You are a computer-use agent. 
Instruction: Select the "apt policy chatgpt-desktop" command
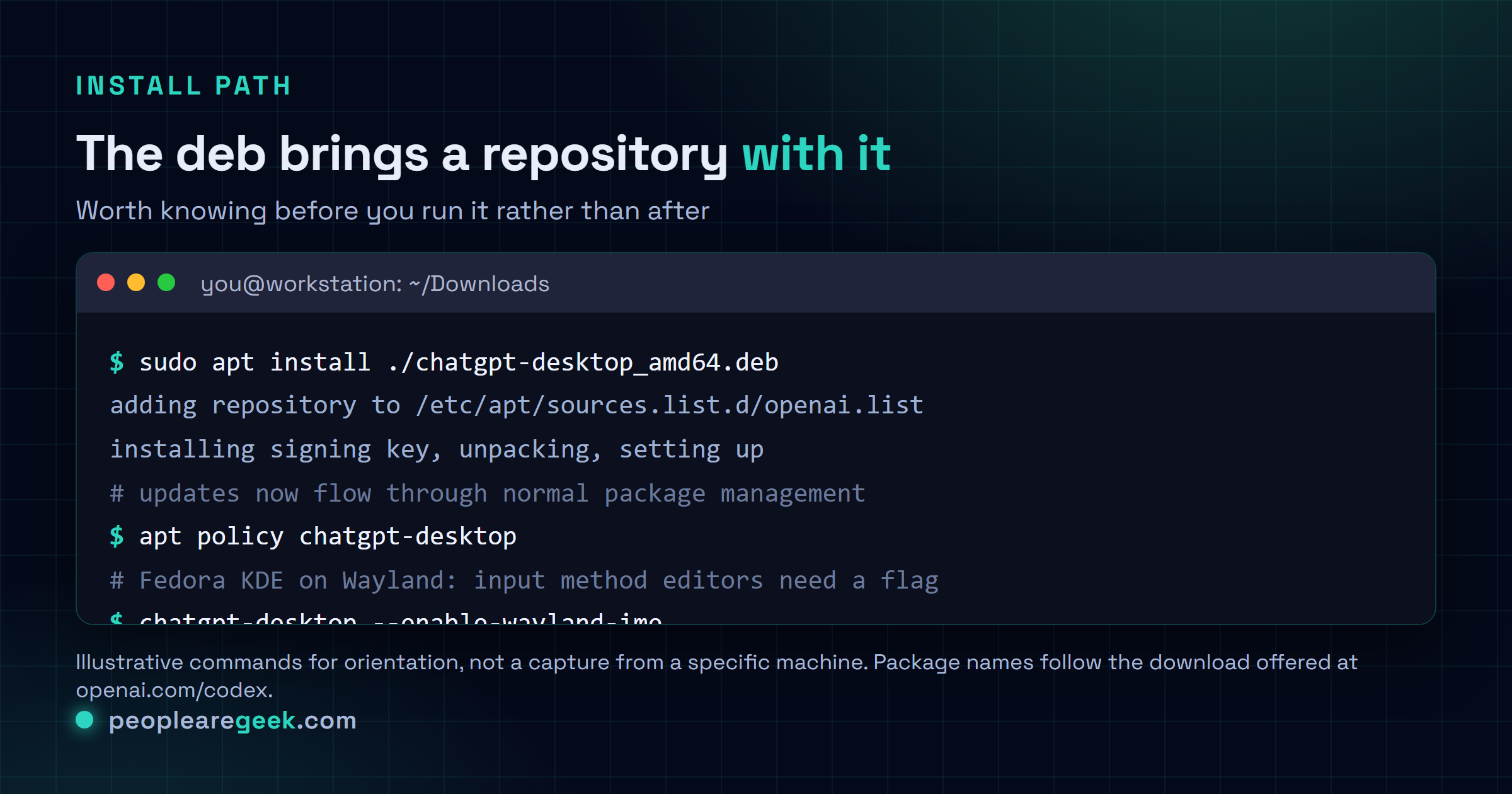[313, 536]
